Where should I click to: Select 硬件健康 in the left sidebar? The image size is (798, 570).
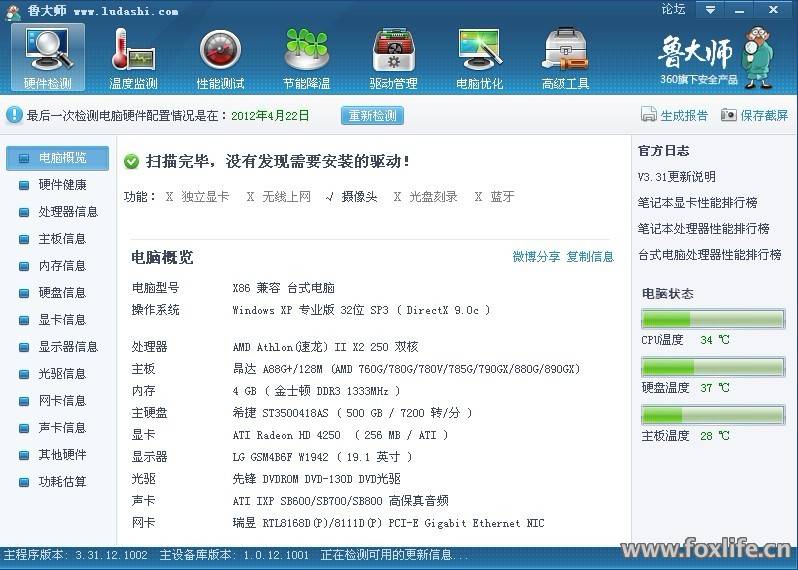pos(62,185)
